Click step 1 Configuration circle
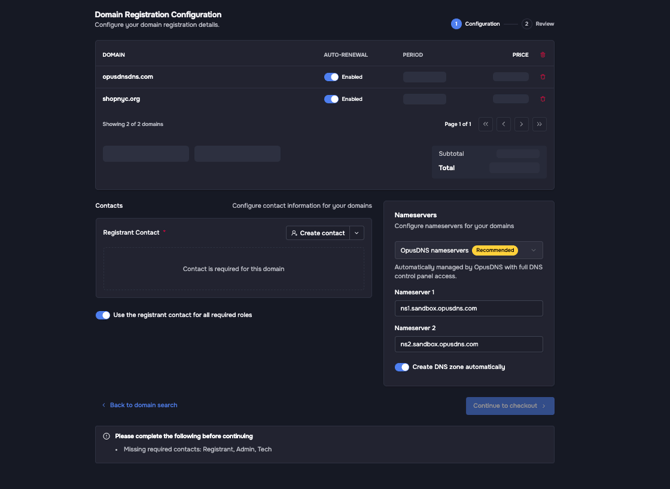 click(x=456, y=24)
